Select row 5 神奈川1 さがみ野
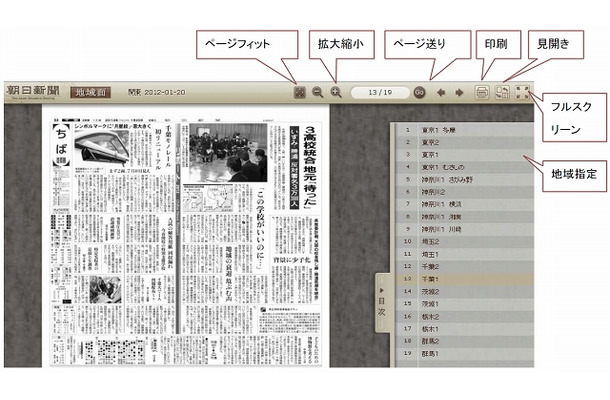The height and width of the screenshot is (400, 610). (x=465, y=180)
